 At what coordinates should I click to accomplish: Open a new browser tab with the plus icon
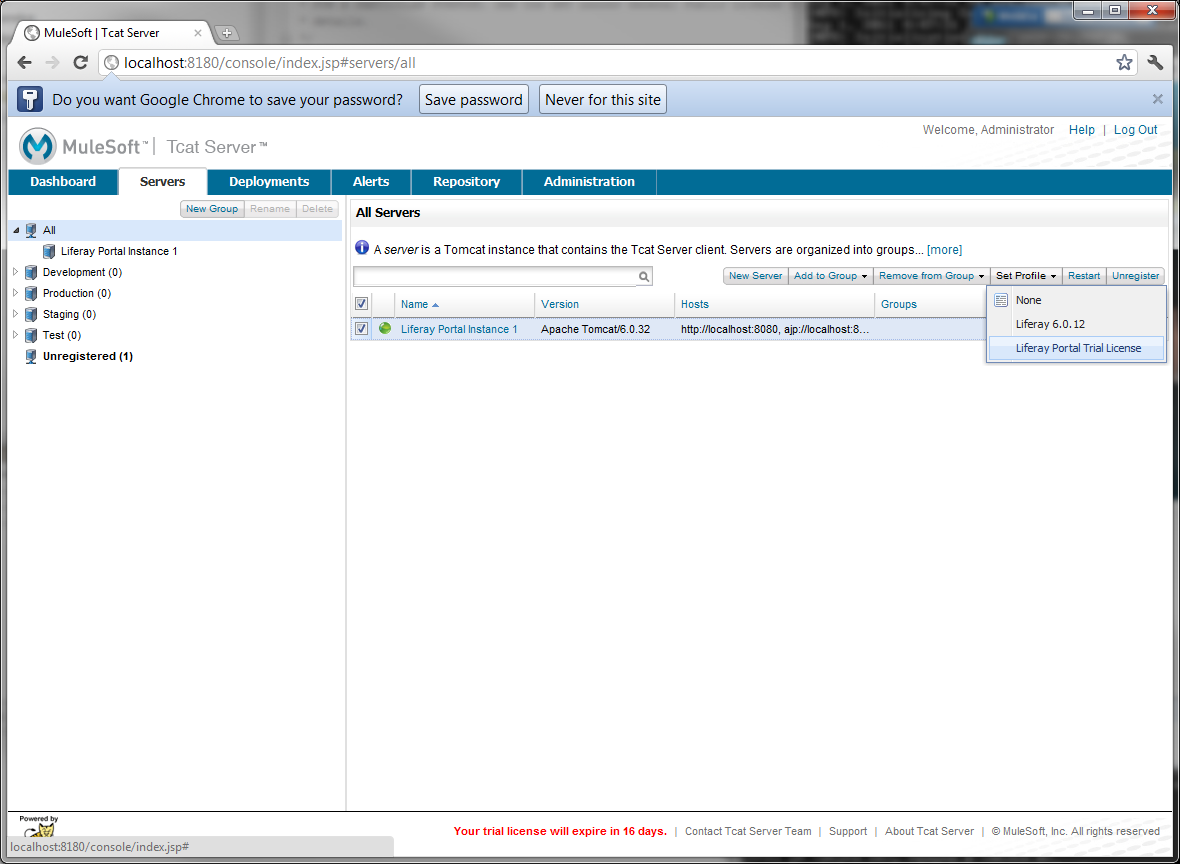[x=226, y=33]
